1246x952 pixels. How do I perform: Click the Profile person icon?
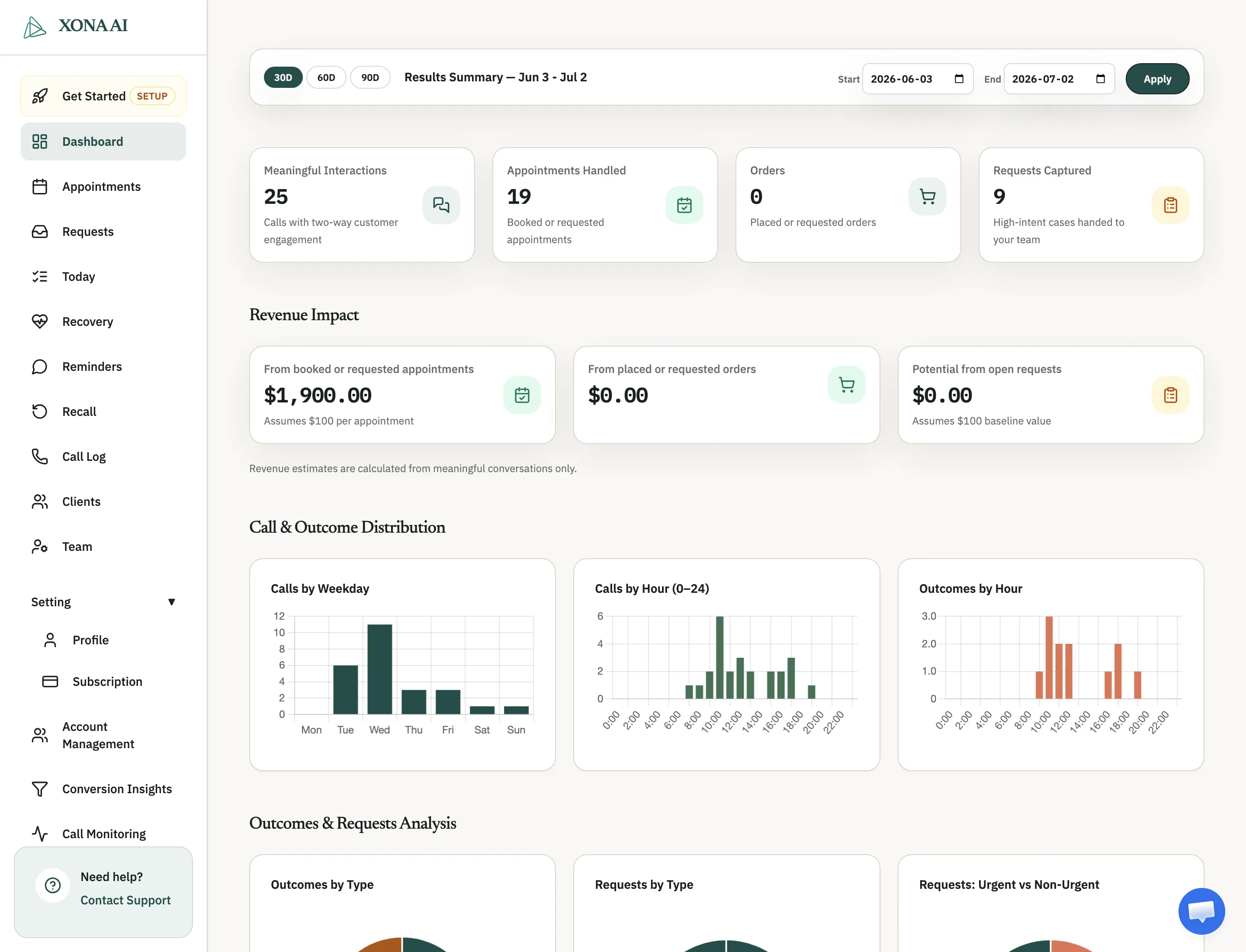[x=50, y=640]
